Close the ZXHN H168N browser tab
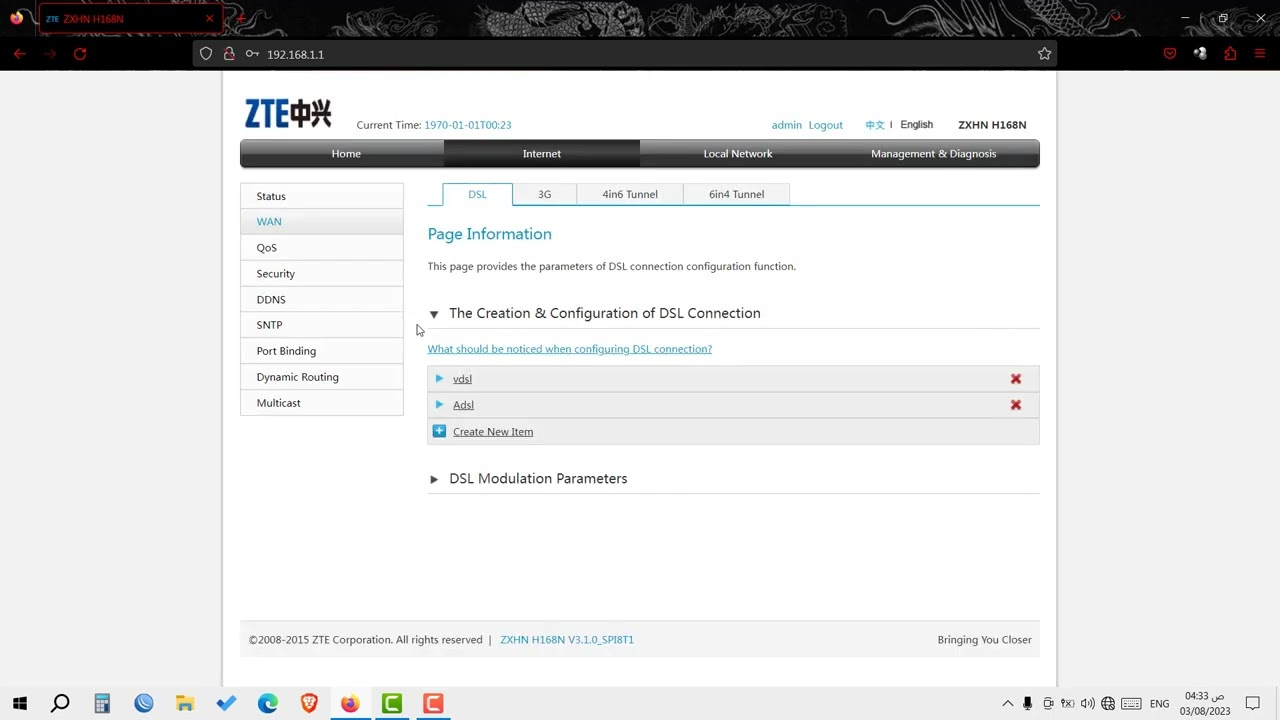 (x=209, y=19)
